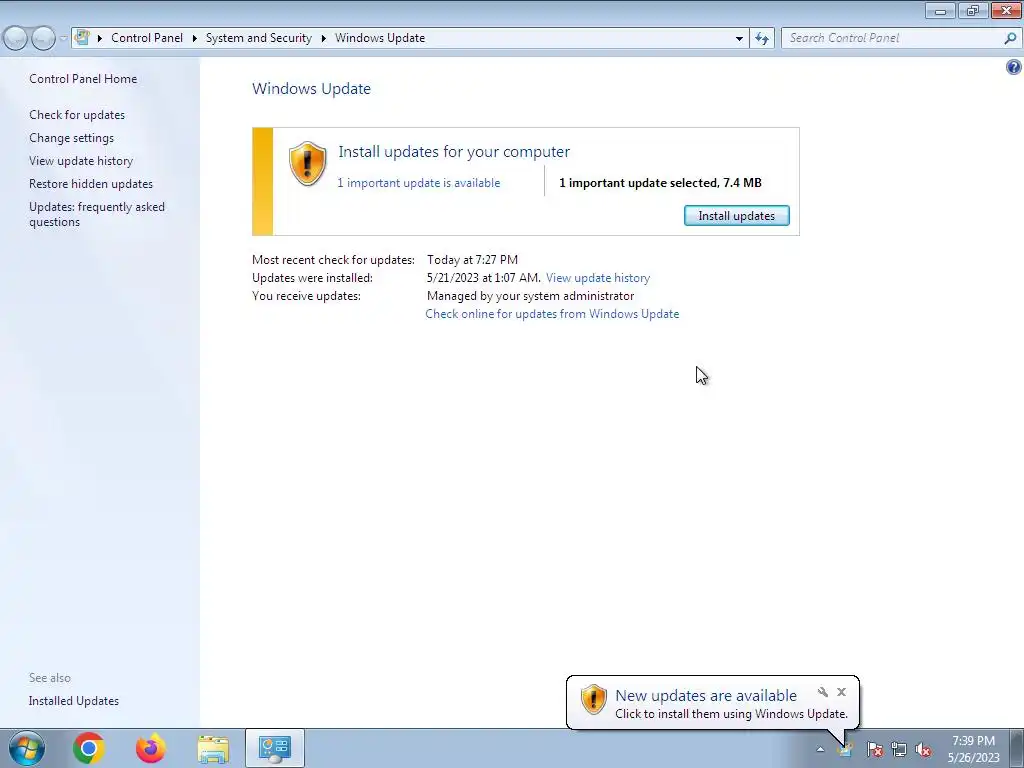
Task: Launch Google Chrome from taskbar
Action: pyautogui.click(x=89, y=748)
